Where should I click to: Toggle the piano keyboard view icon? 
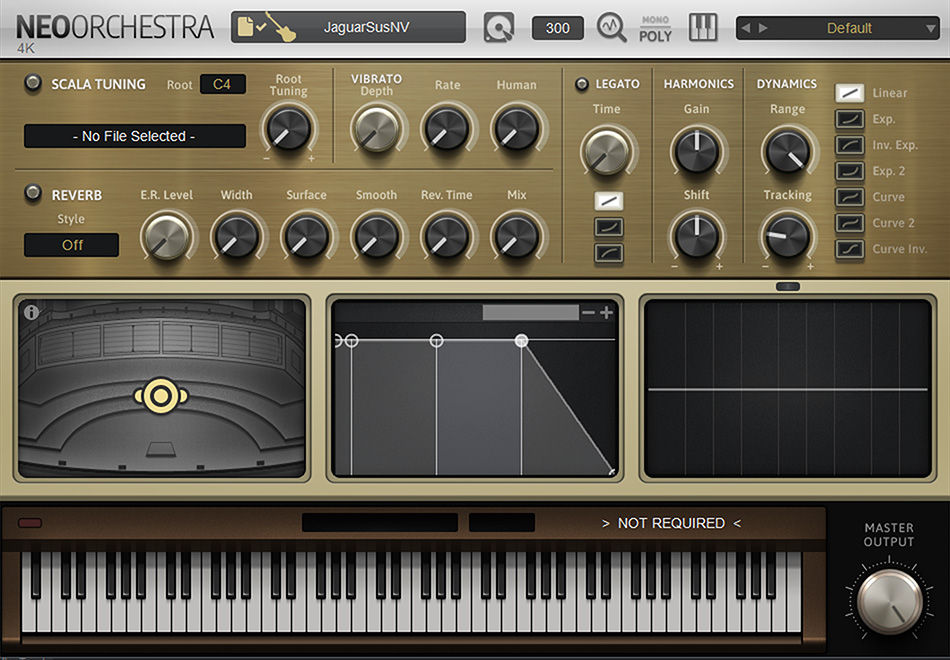[x=703, y=27]
